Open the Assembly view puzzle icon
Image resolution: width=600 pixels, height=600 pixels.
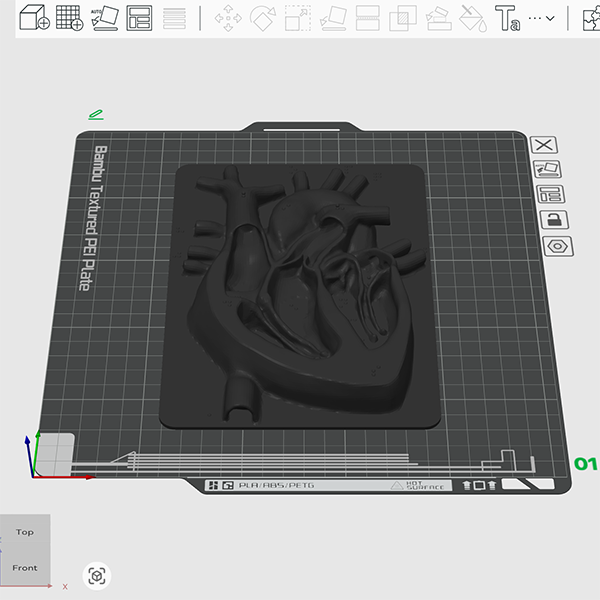click(x=592, y=18)
